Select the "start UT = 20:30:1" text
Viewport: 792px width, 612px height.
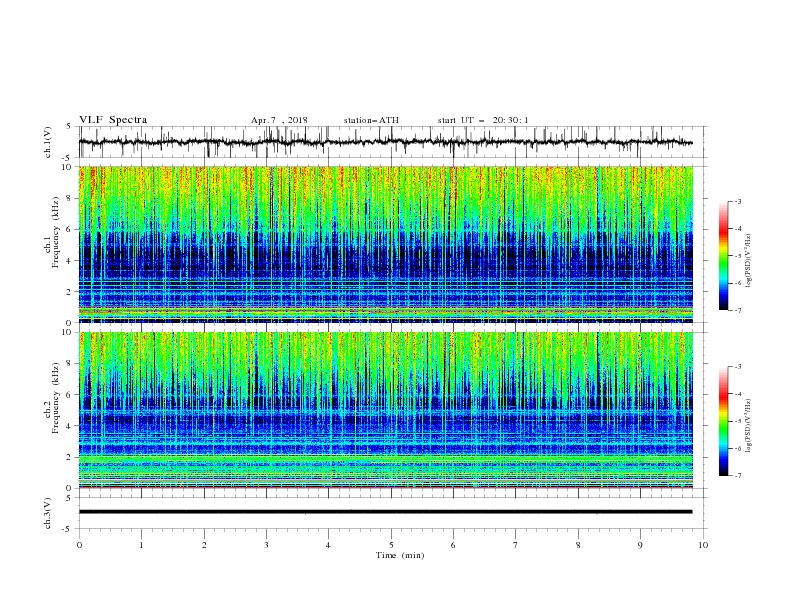click(483, 120)
